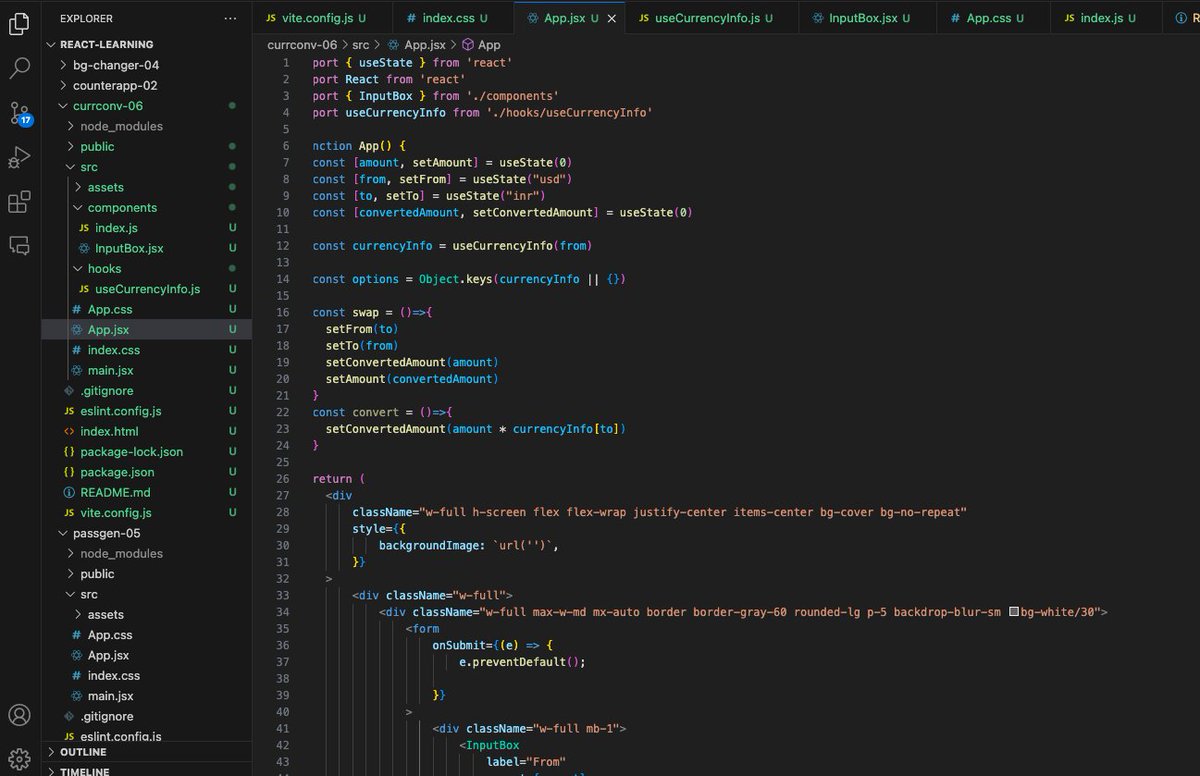Open Explorer more actions ellipsis

pos(231,18)
